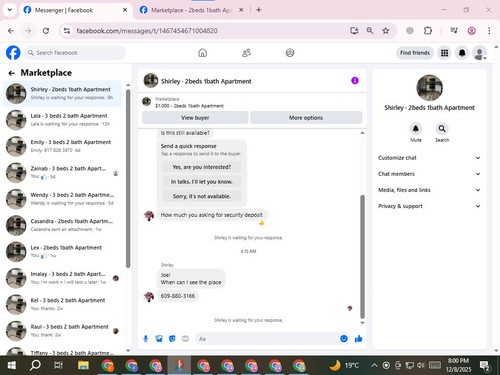This screenshot has height=375, width=500.
Task: Expand Chat members section
Action: point(429,174)
